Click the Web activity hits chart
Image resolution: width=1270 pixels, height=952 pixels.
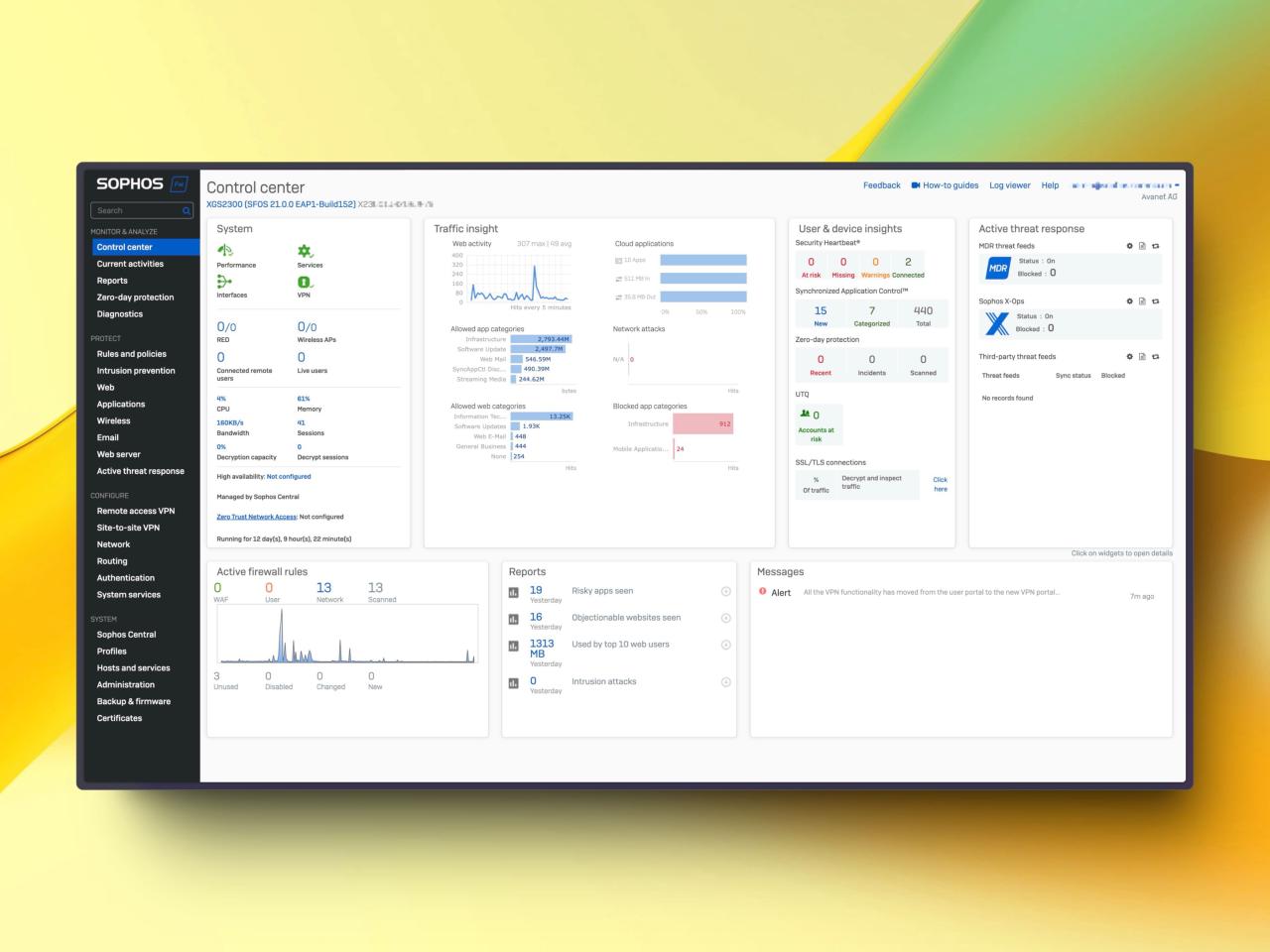click(520, 278)
